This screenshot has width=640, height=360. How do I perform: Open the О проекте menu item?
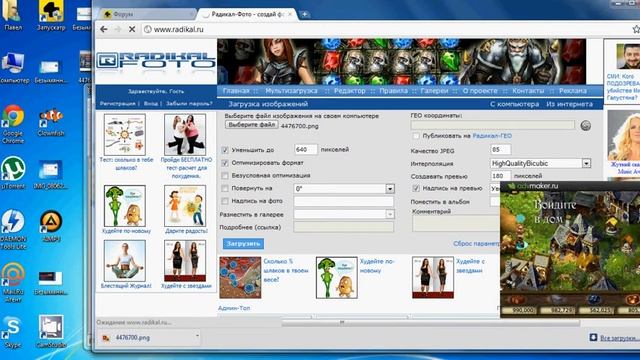click(480, 91)
